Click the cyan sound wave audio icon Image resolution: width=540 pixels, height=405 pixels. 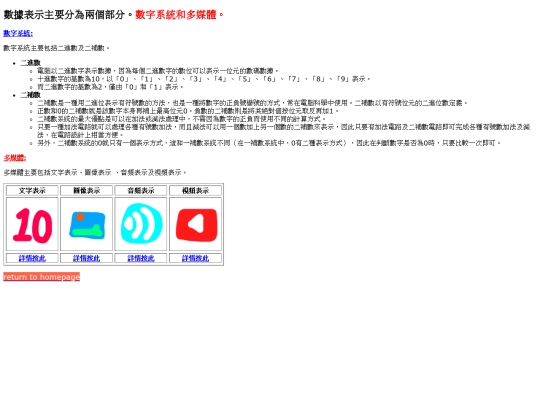(x=141, y=224)
